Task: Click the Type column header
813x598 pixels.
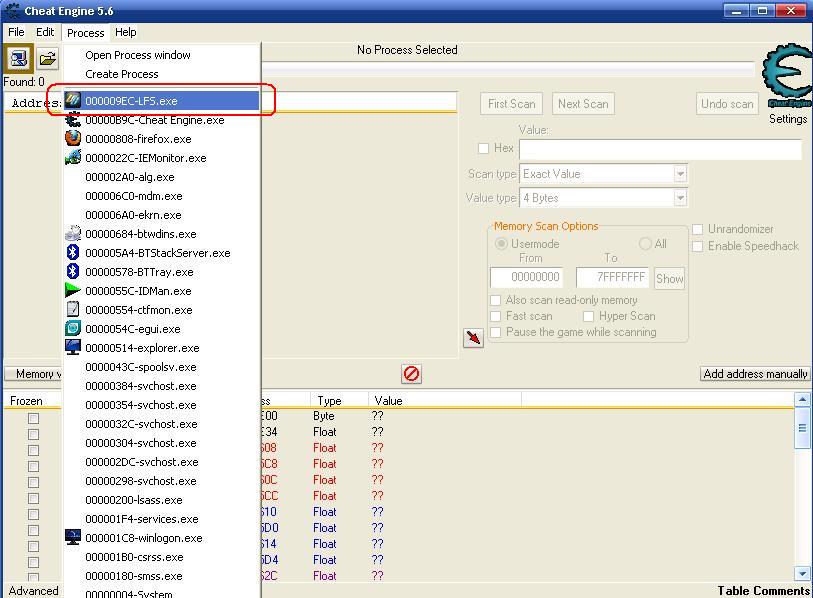Action: click(339, 400)
